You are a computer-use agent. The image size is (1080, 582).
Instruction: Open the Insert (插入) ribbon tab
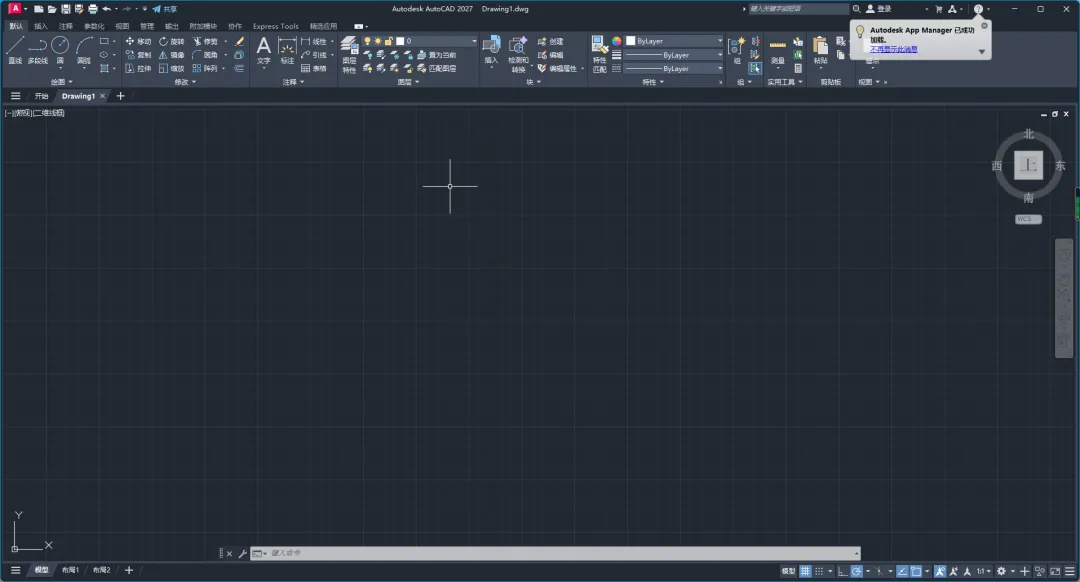tap(41, 26)
